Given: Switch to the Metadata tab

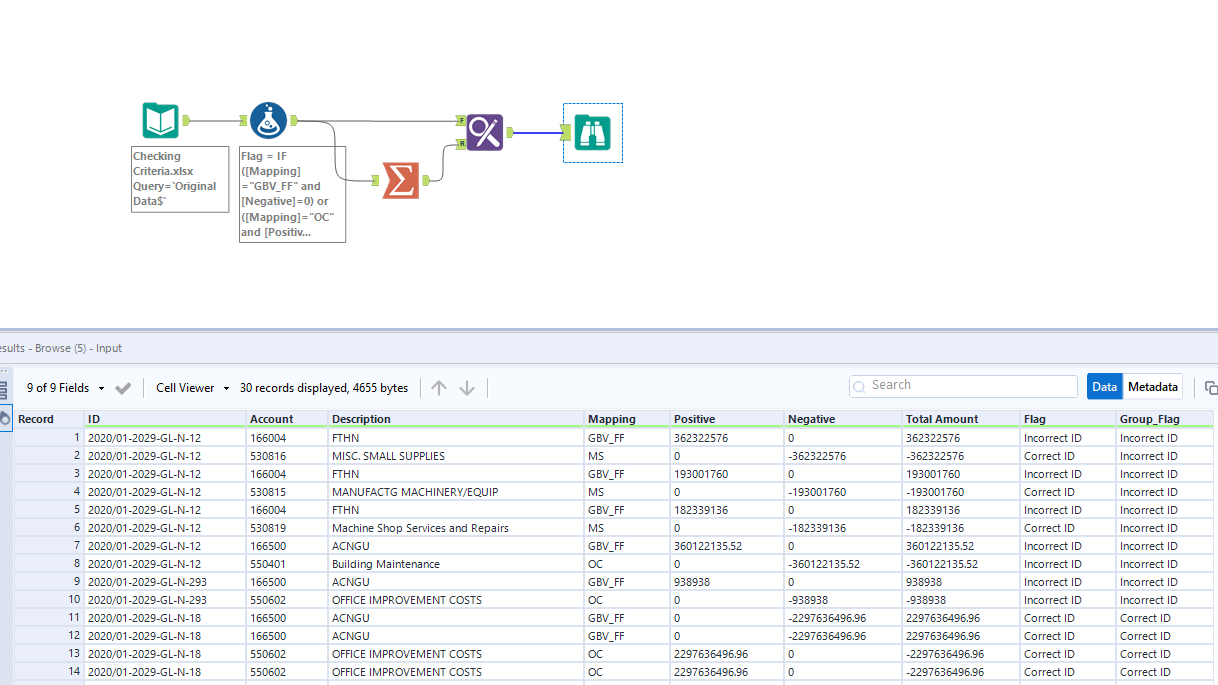Looking at the screenshot, I should point(1152,386).
